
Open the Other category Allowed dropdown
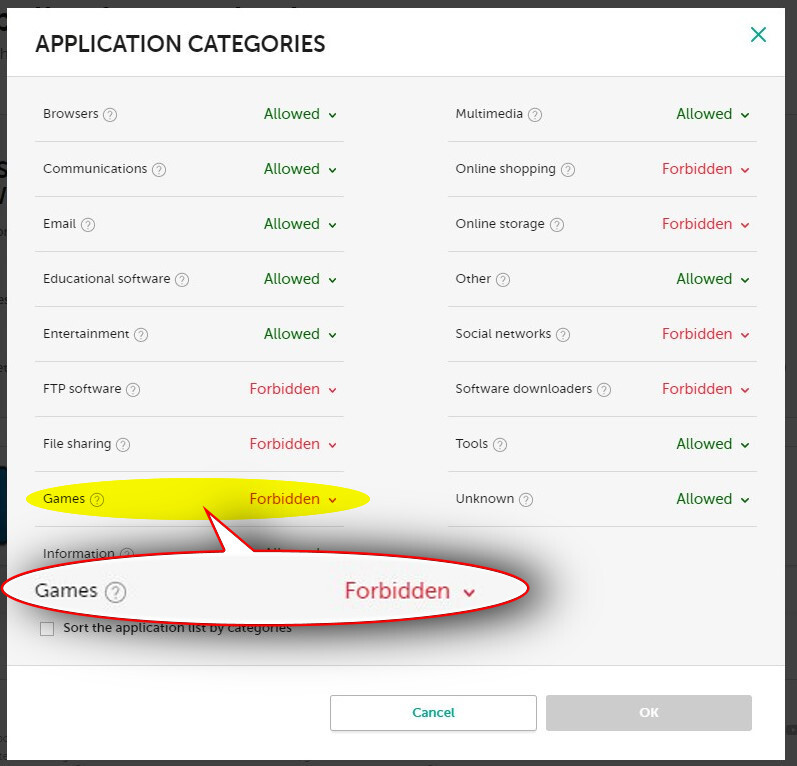pos(712,279)
